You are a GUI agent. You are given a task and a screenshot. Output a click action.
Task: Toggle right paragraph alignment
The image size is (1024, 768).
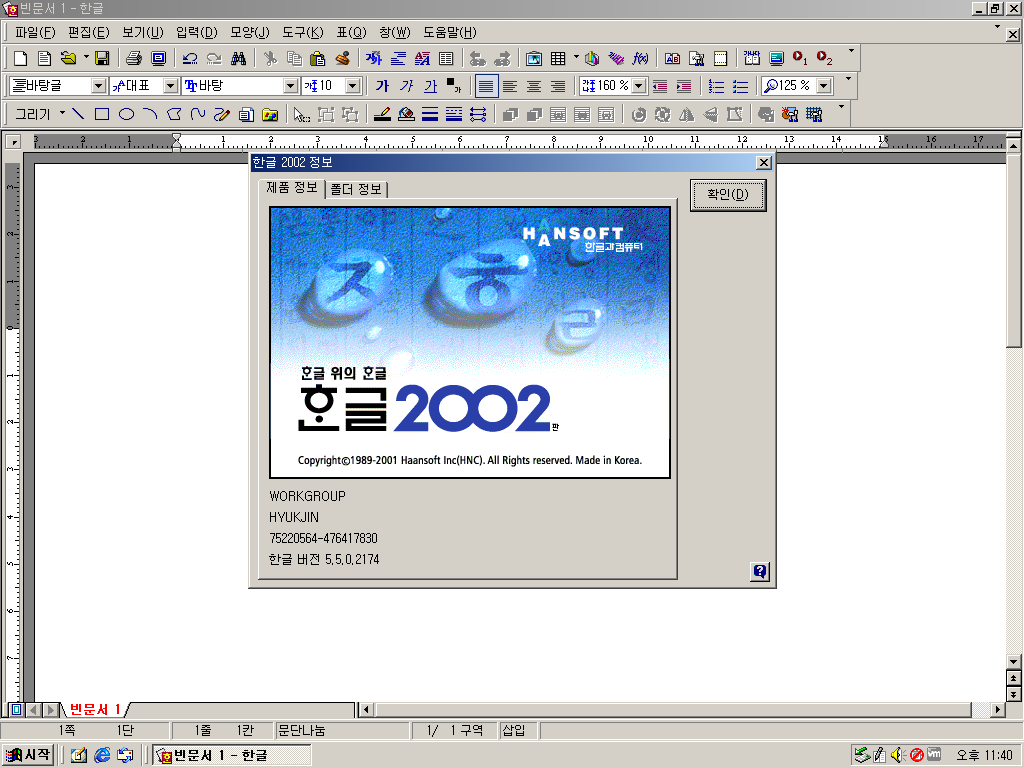click(558, 86)
